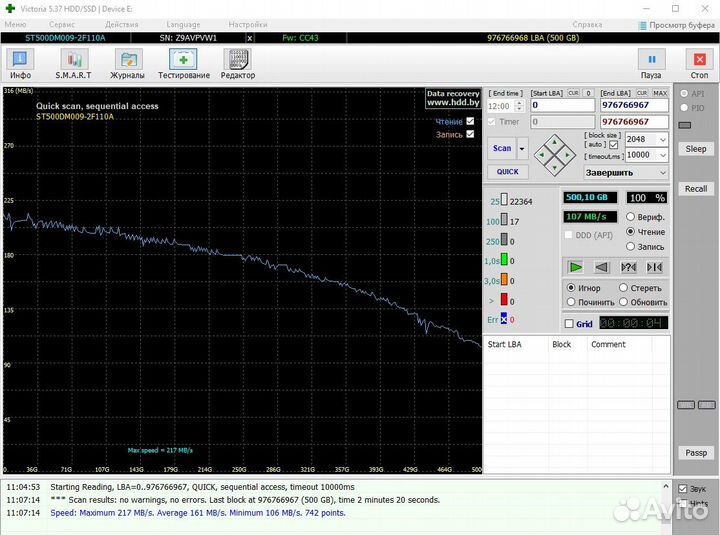Stop the scan with Стоп button
Viewport: 720px width, 535px height.
699,64
